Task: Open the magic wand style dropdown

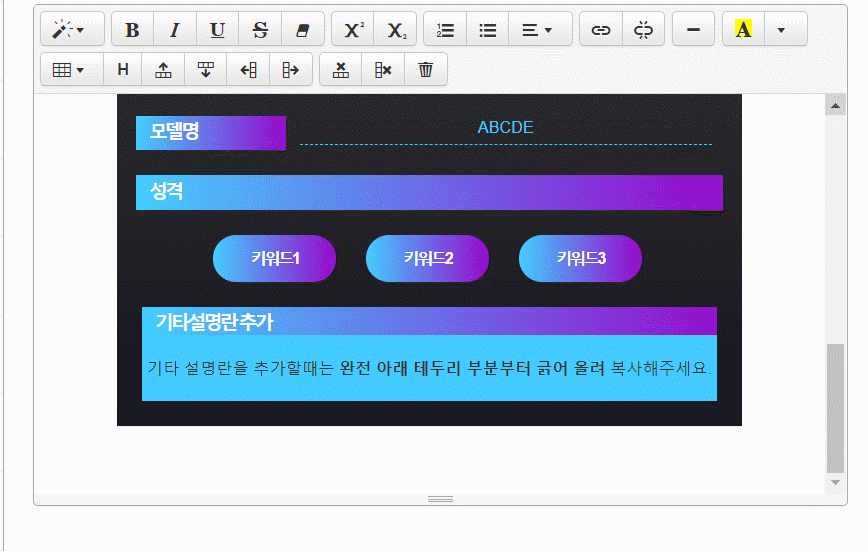Action: tap(72, 29)
